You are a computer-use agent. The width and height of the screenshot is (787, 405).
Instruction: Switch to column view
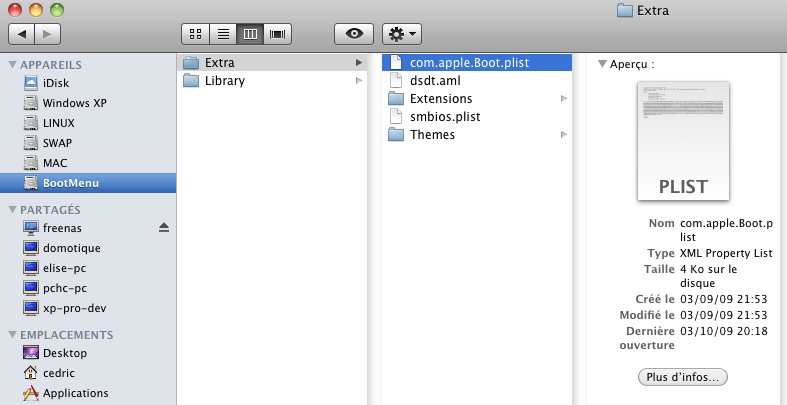coord(250,34)
